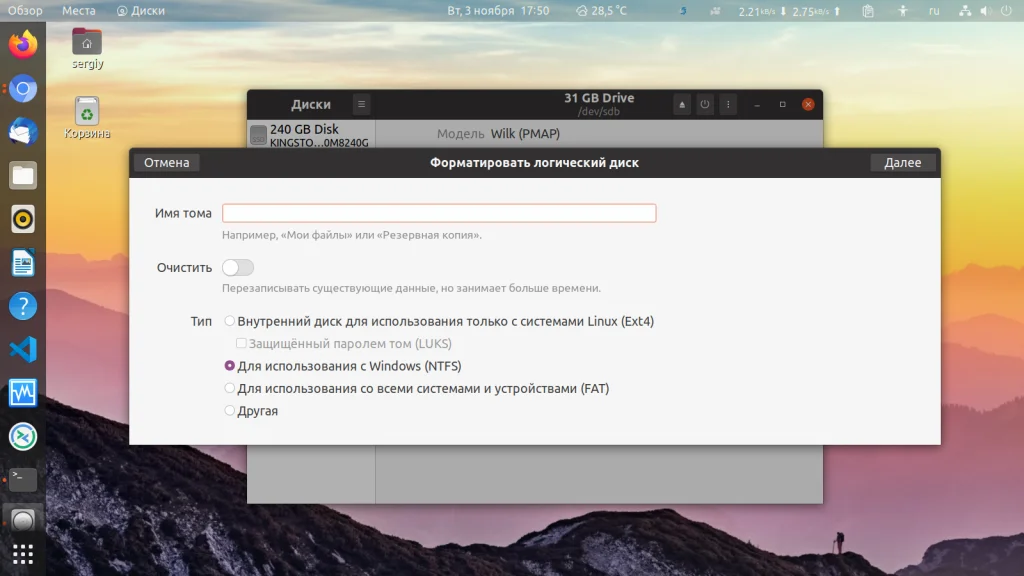Open the network status icon in top bar
Screen dimensions: 1024x576
click(x=965, y=11)
